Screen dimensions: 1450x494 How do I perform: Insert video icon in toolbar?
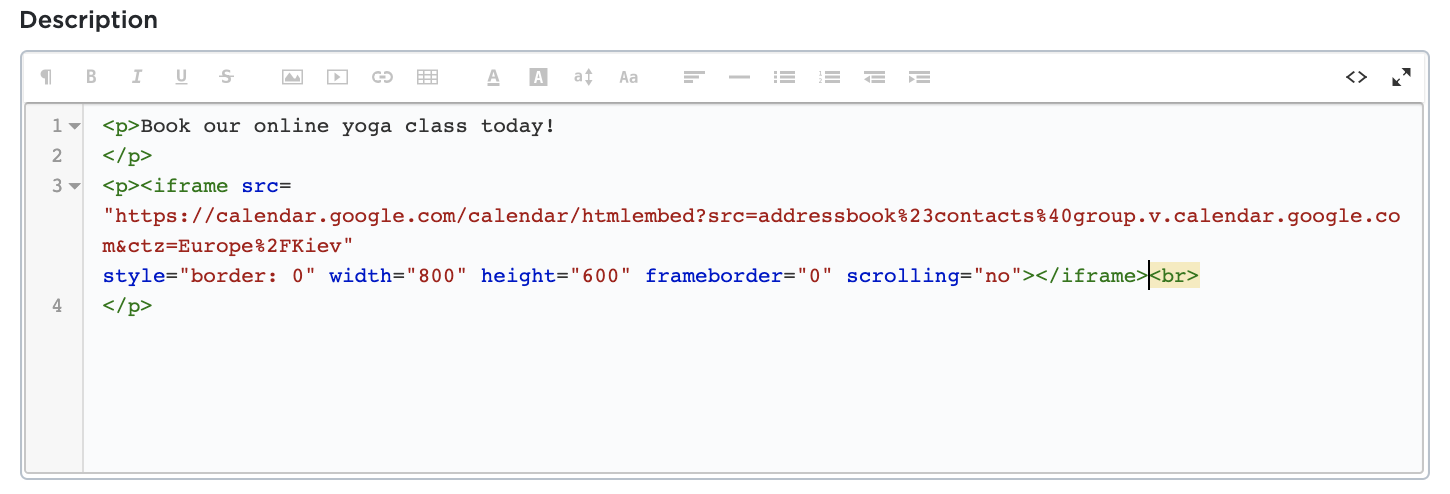pyautogui.click(x=337, y=77)
